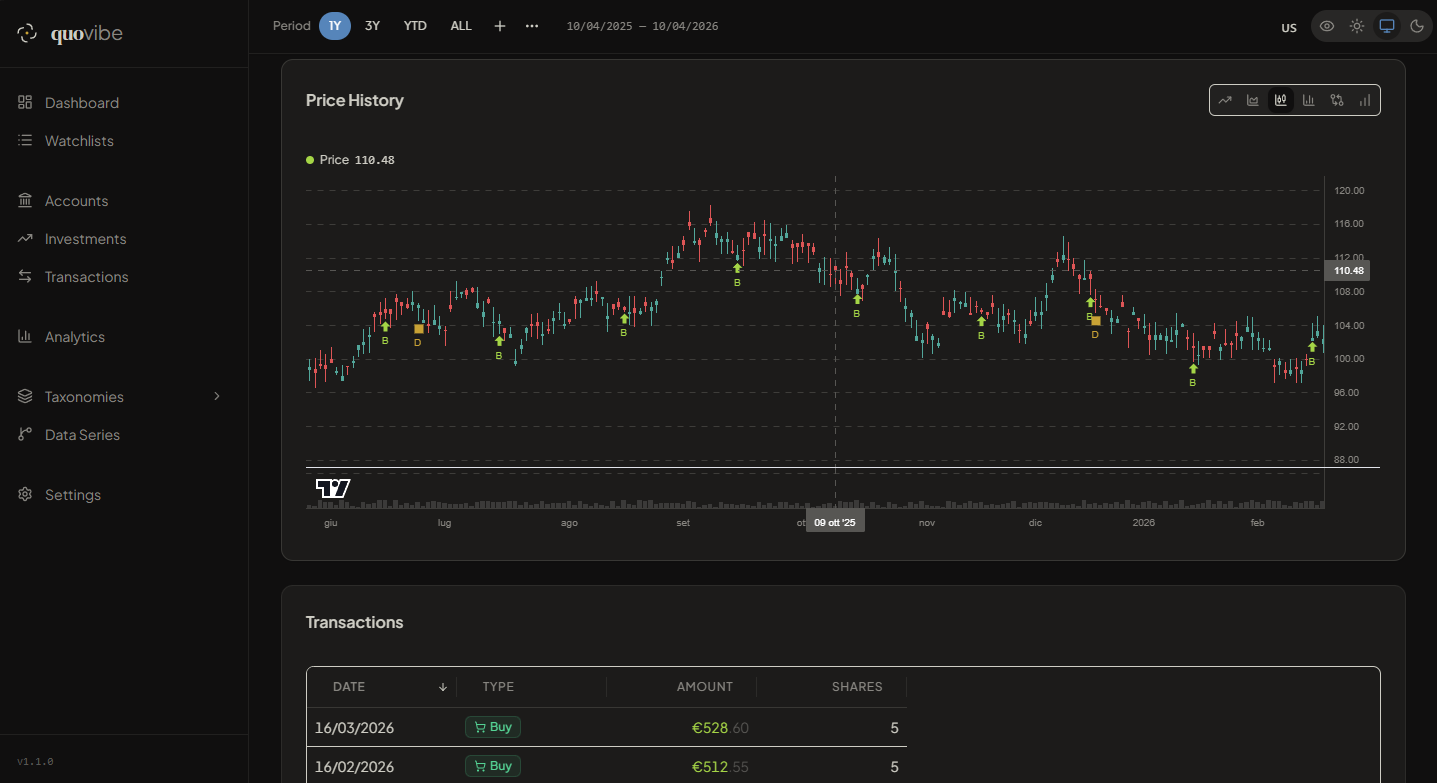The width and height of the screenshot is (1437, 783).
Task: Switch chart to line view icon
Action: [1224, 100]
